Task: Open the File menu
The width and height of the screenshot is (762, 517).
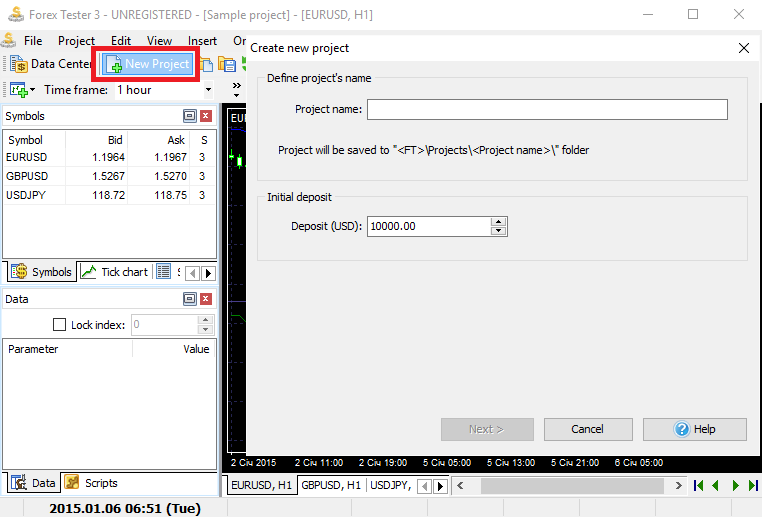Action: pos(33,41)
